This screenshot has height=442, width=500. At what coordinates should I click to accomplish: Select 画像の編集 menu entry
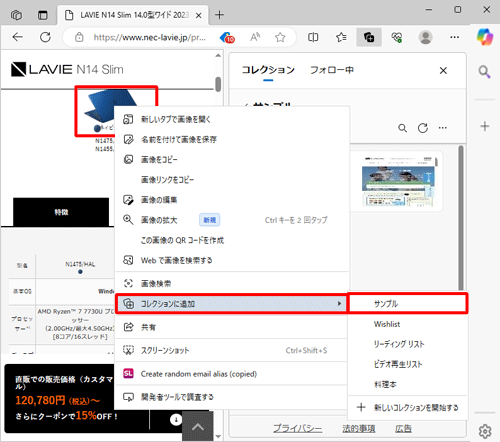pos(232,200)
